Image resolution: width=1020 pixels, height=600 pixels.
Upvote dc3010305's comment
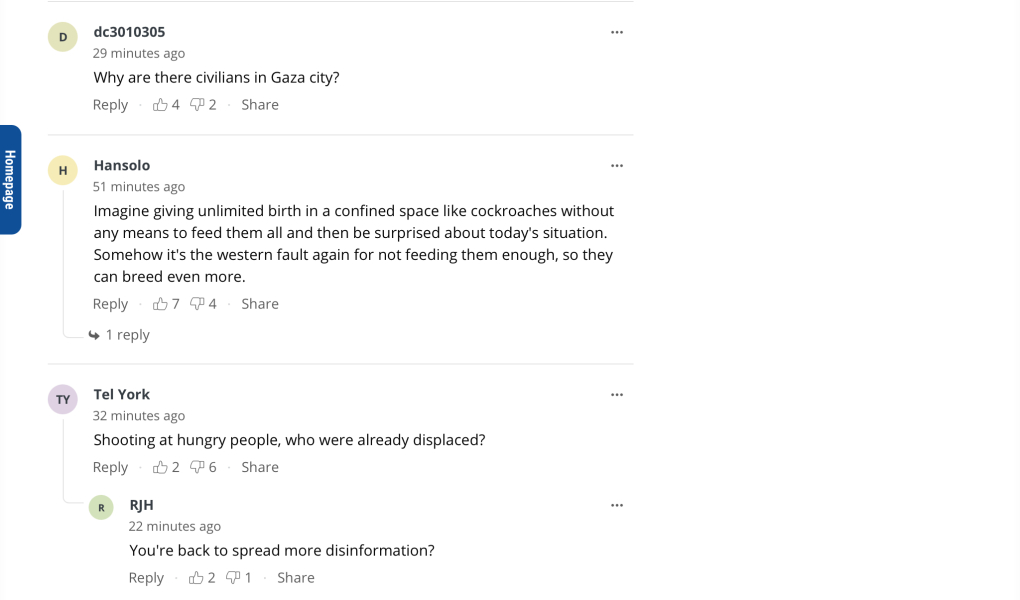coord(160,105)
